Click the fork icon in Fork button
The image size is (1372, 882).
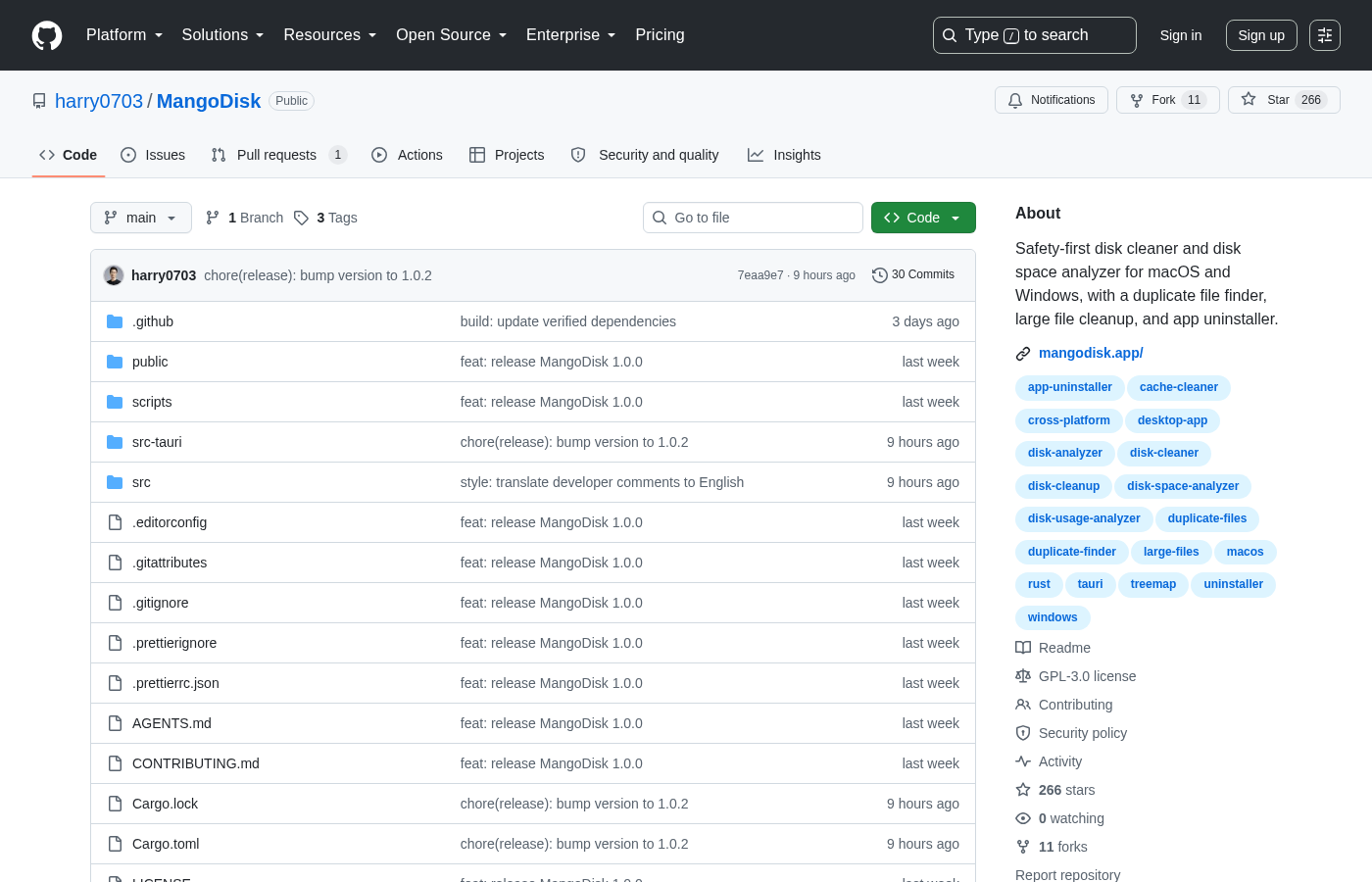coord(1137,100)
